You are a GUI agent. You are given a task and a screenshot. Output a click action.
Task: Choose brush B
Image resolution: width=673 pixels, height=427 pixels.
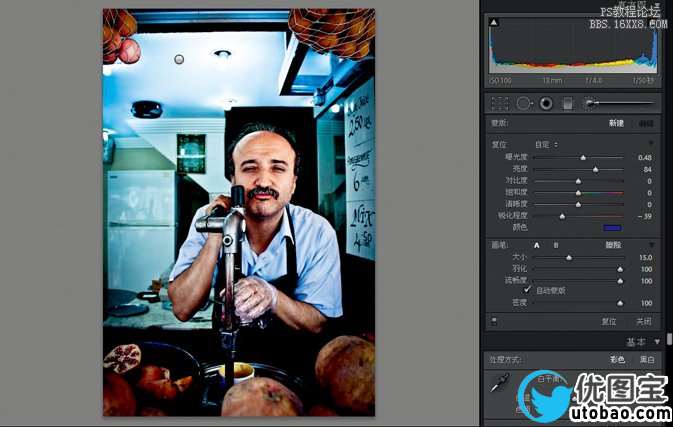[x=556, y=245]
